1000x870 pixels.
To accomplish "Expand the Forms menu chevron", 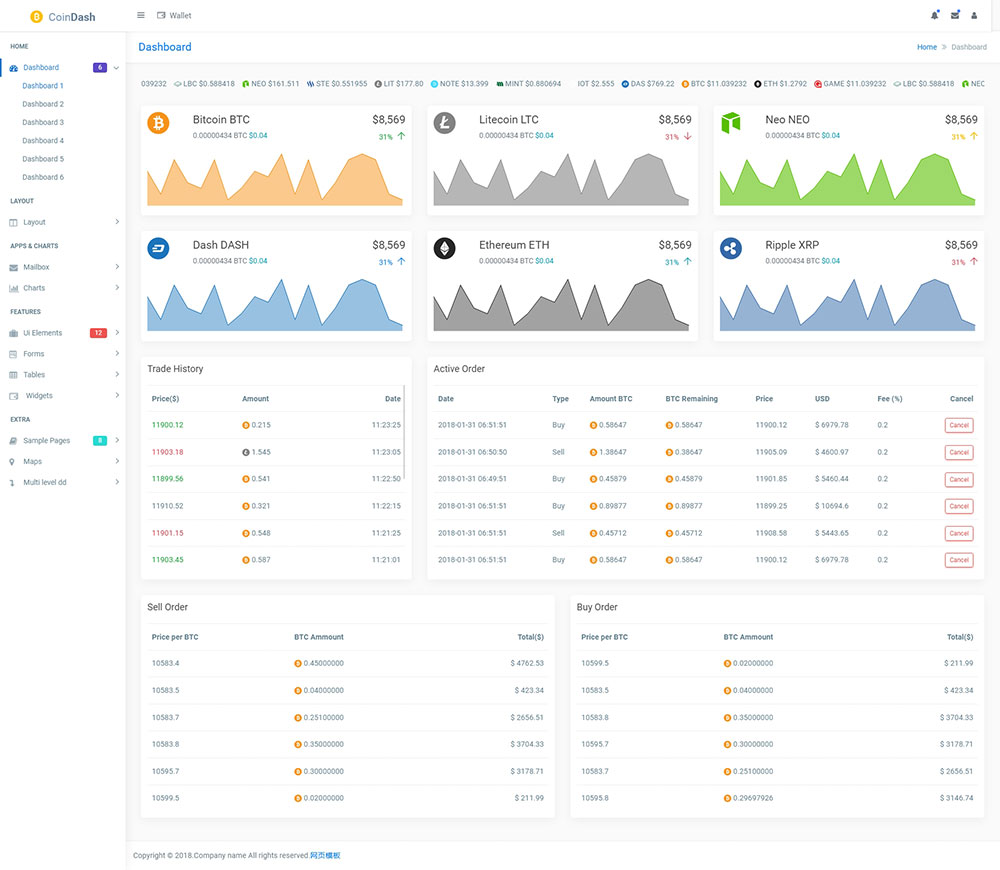I will tap(117, 353).
